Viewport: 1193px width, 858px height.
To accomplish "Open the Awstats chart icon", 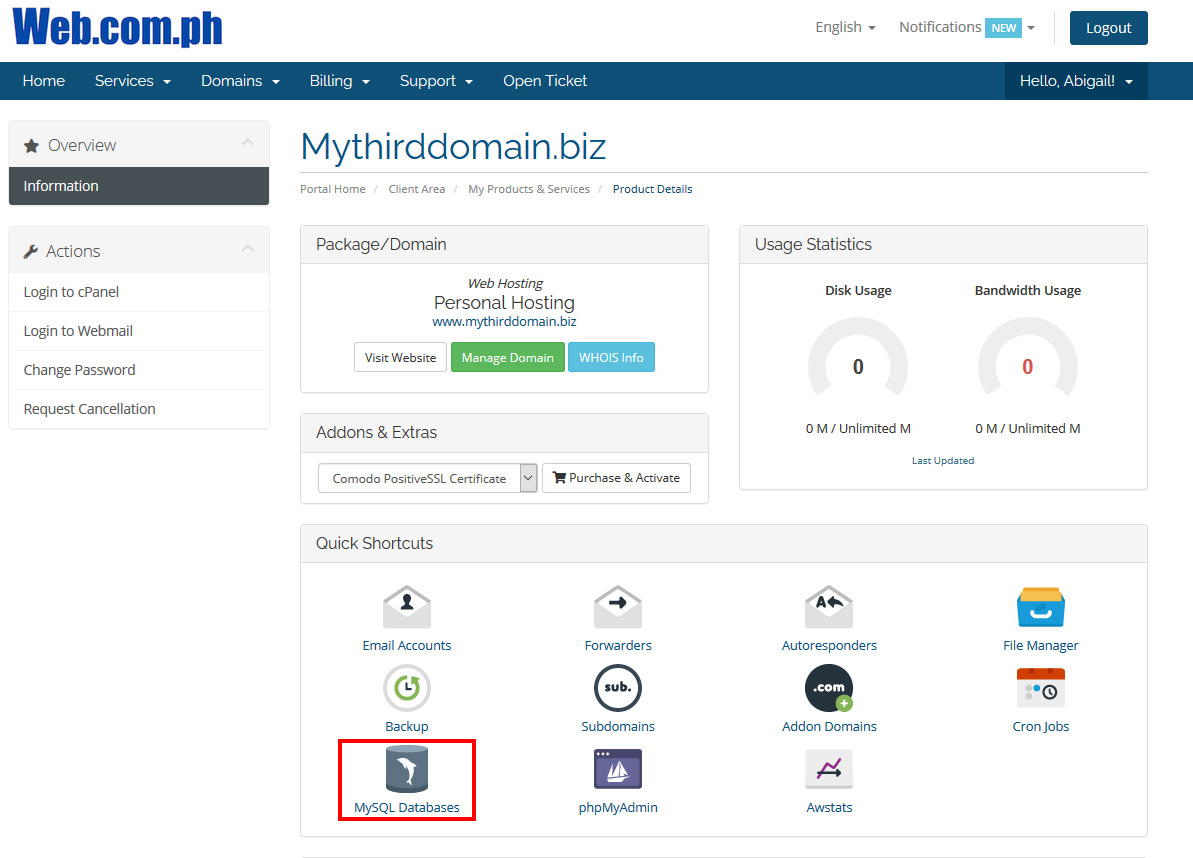I will [x=829, y=769].
